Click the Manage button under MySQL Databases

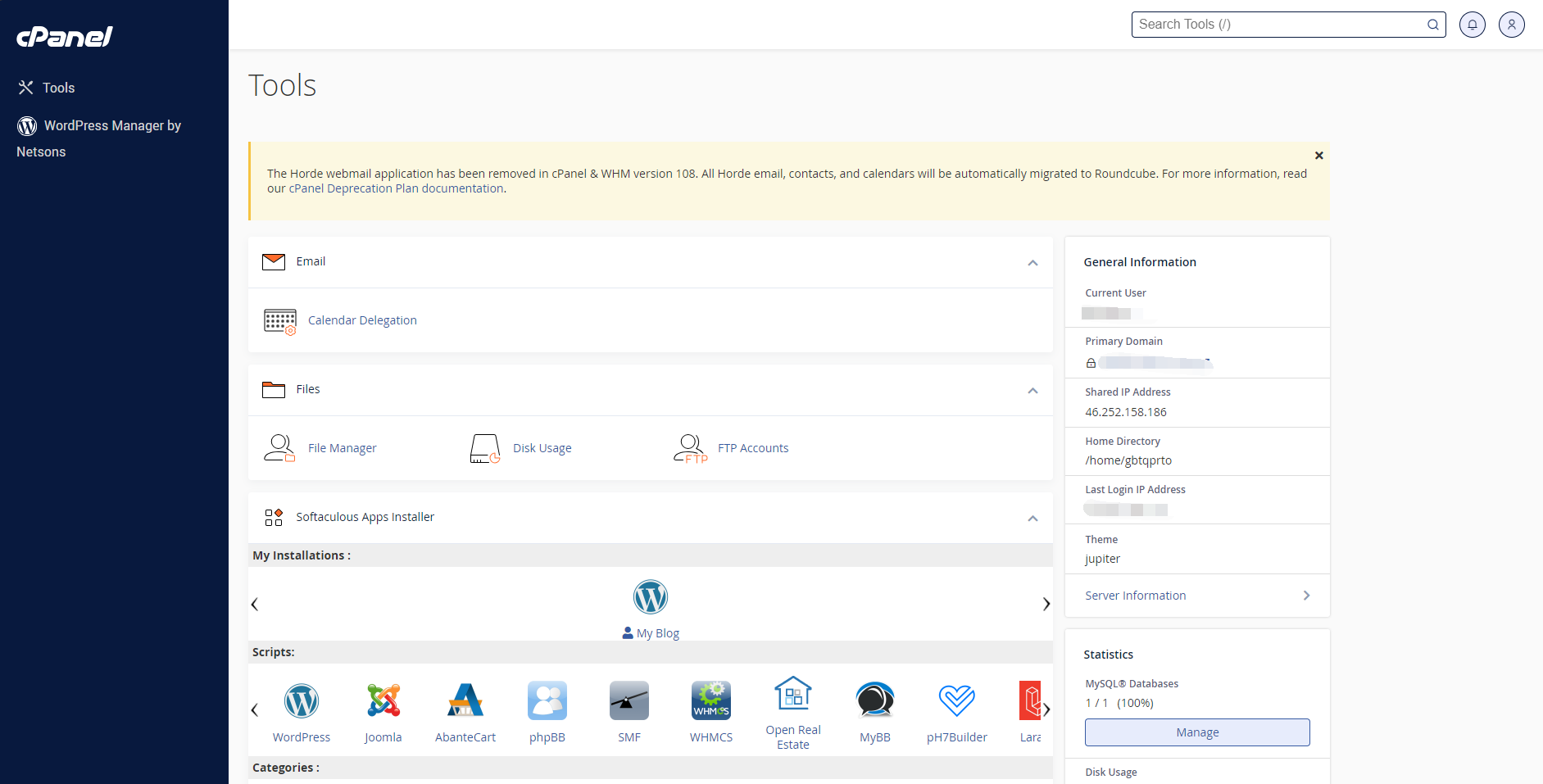click(x=1196, y=732)
